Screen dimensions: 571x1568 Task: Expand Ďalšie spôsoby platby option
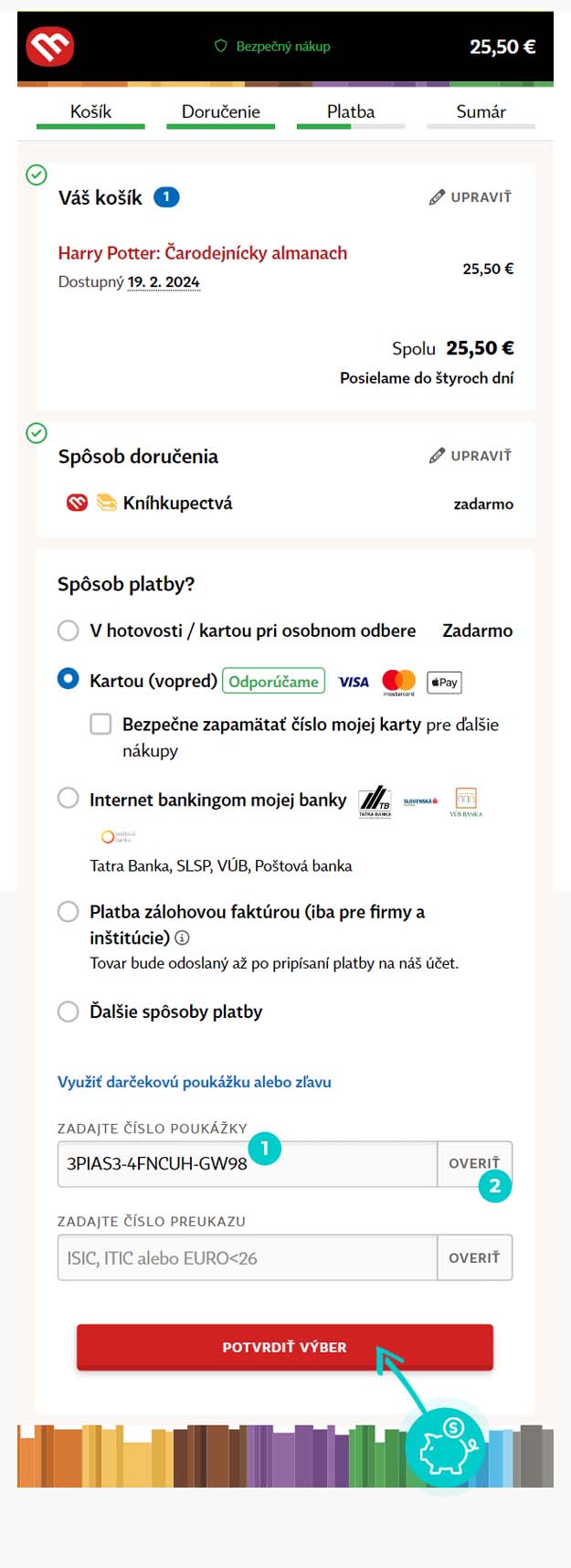[69, 1012]
